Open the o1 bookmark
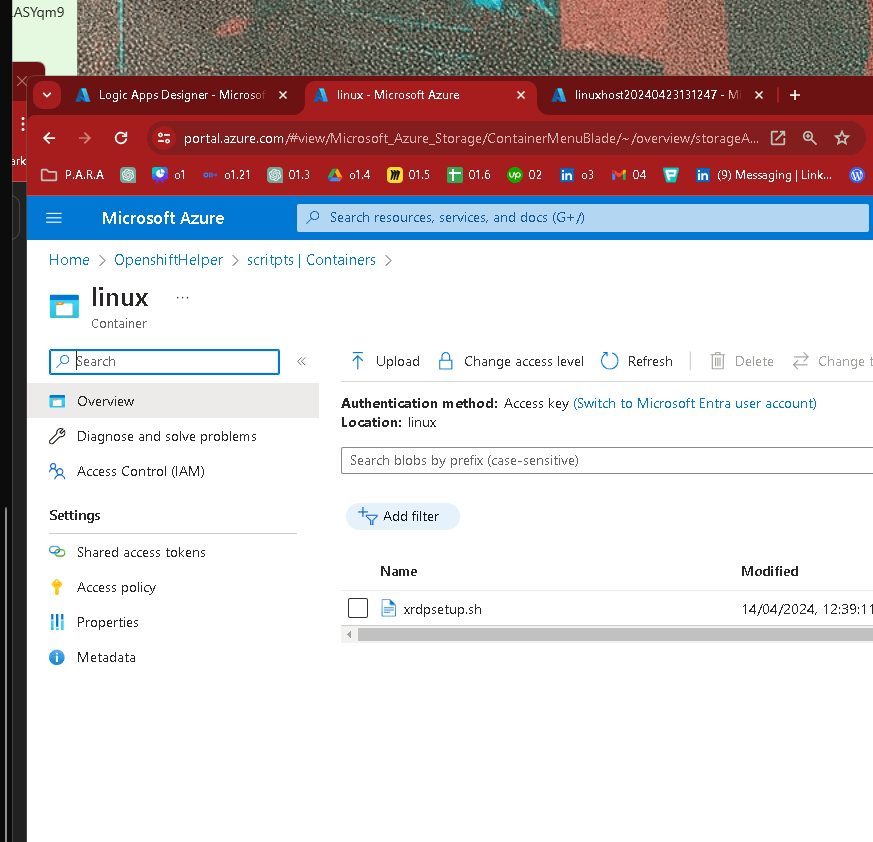The image size is (873, 842). 169,175
